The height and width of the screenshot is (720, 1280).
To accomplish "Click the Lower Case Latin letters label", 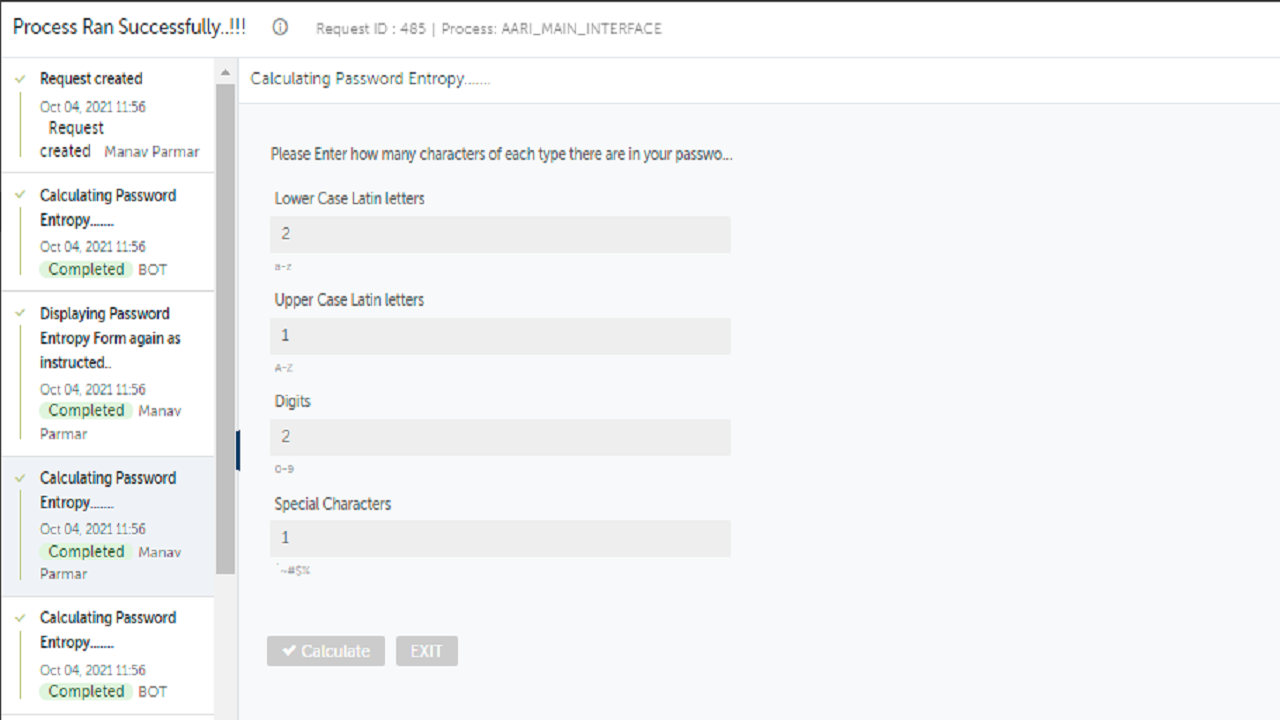I will click(x=350, y=198).
